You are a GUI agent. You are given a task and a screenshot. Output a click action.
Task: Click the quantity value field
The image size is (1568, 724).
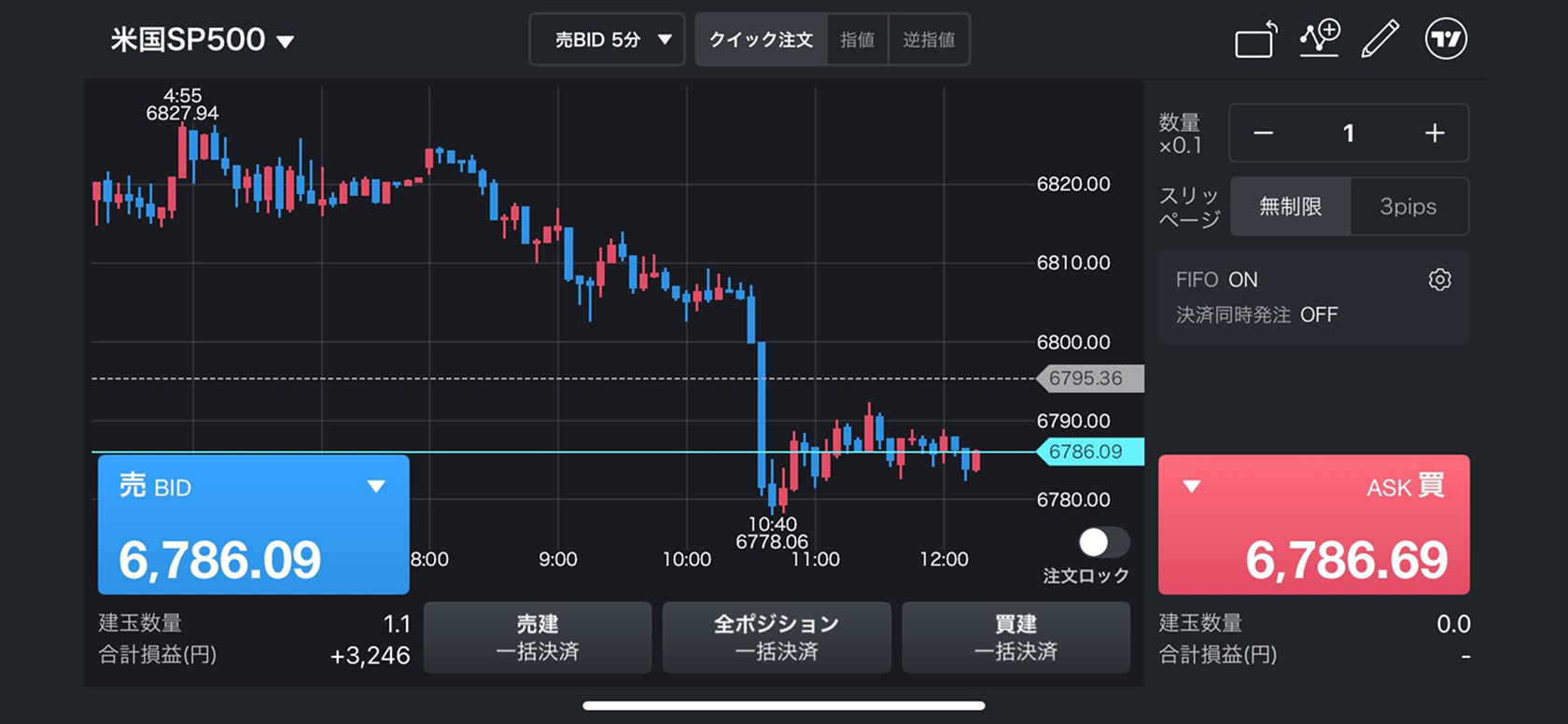(x=1348, y=133)
